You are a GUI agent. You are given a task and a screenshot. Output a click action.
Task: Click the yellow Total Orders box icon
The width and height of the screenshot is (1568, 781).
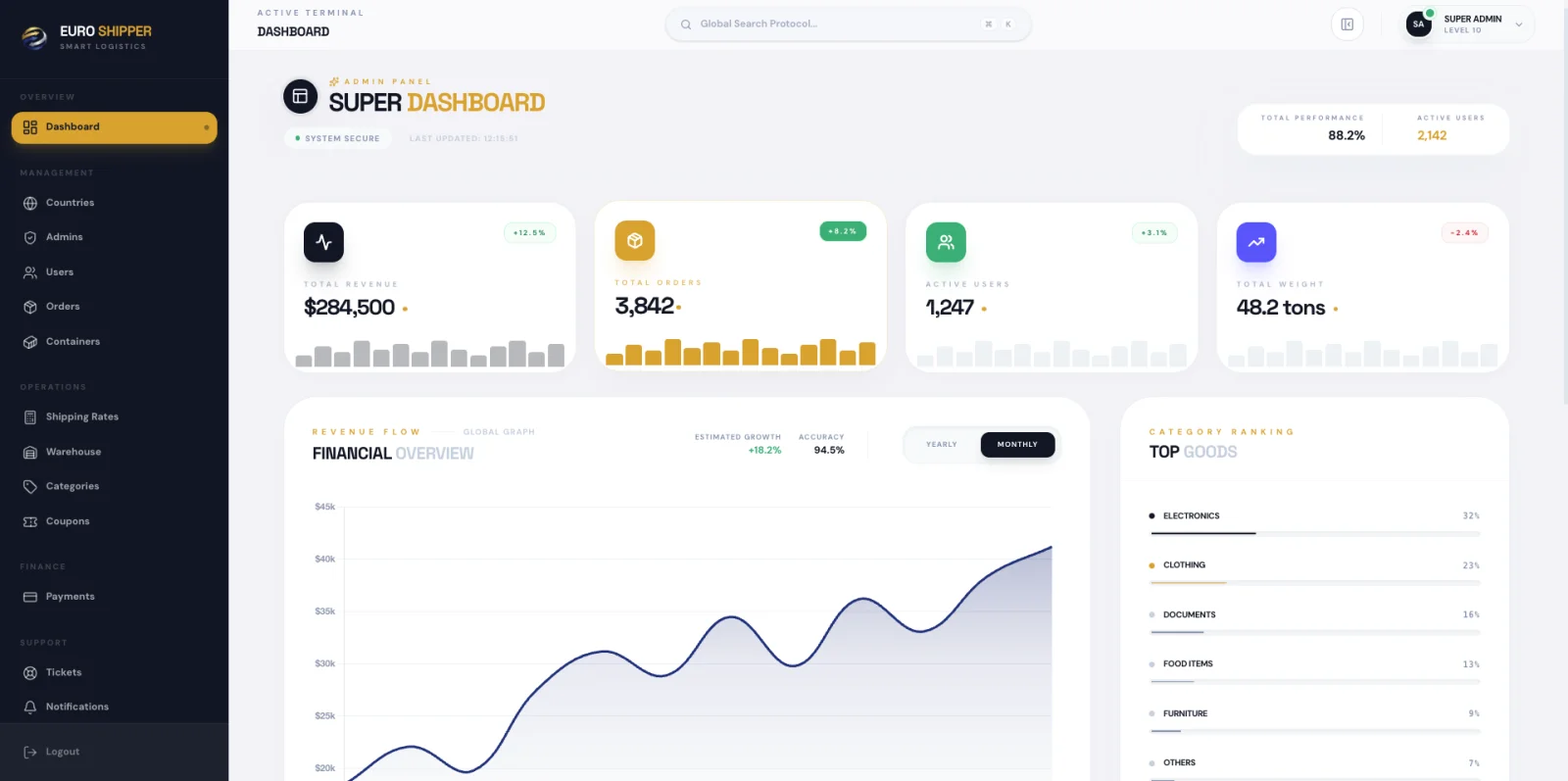[x=635, y=241]
